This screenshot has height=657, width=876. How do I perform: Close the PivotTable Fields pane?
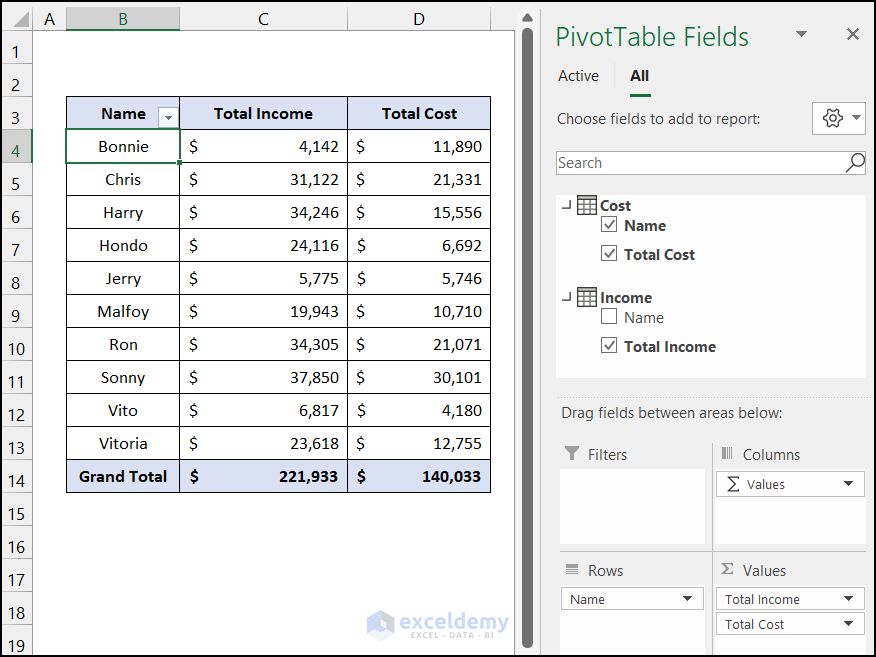click(x=853, y=36)
